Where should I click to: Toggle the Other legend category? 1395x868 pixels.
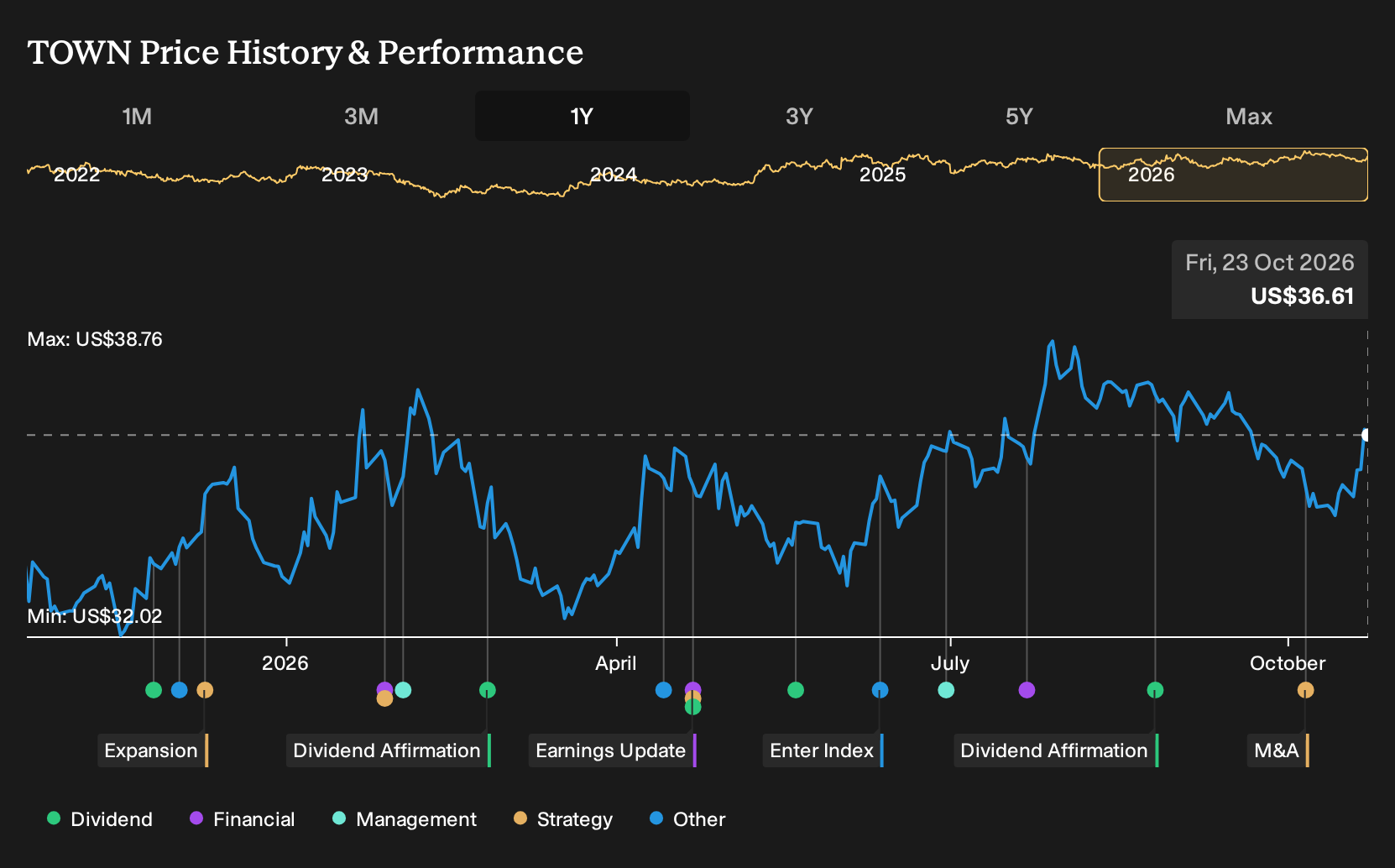click(x=687, y=819)
